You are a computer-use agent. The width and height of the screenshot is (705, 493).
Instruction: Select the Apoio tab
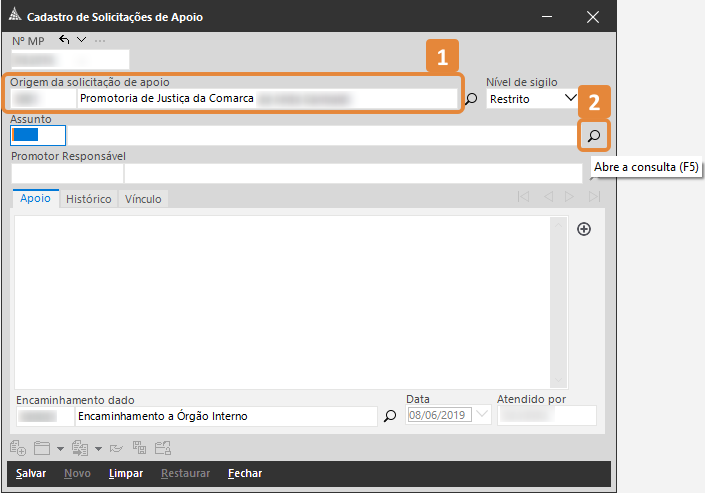[35, 199]
